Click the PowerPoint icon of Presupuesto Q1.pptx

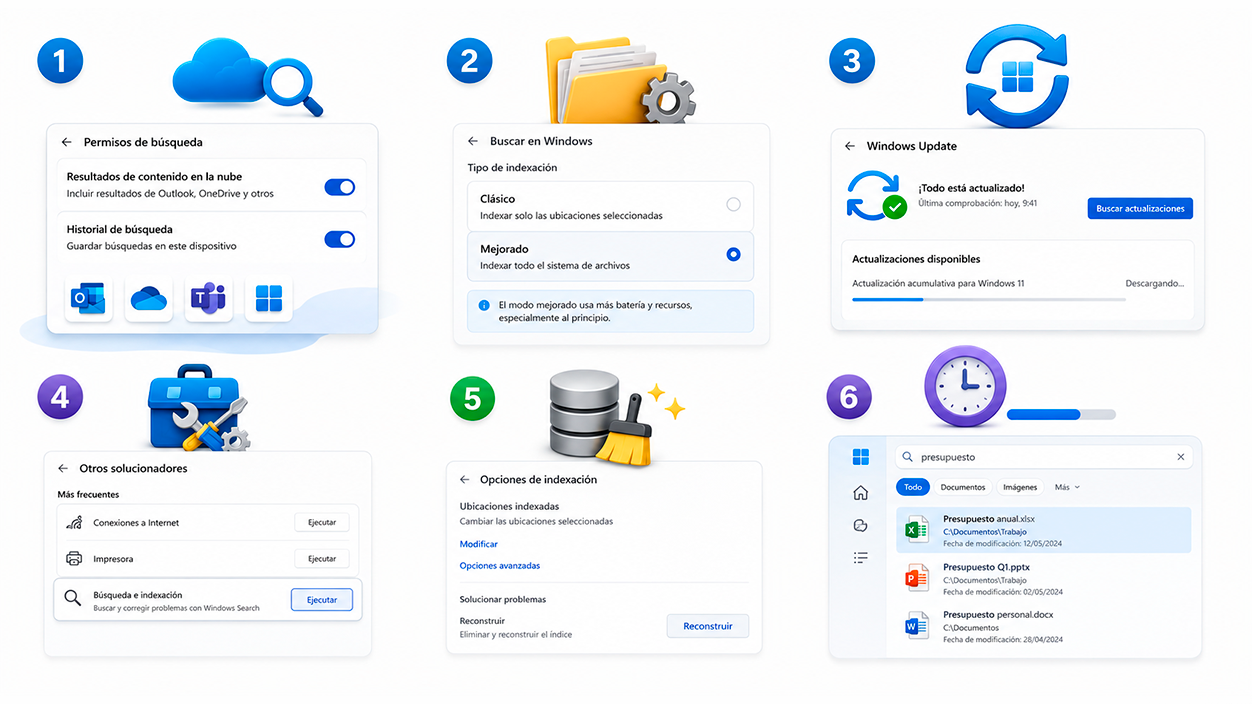(x=917, y=578)
